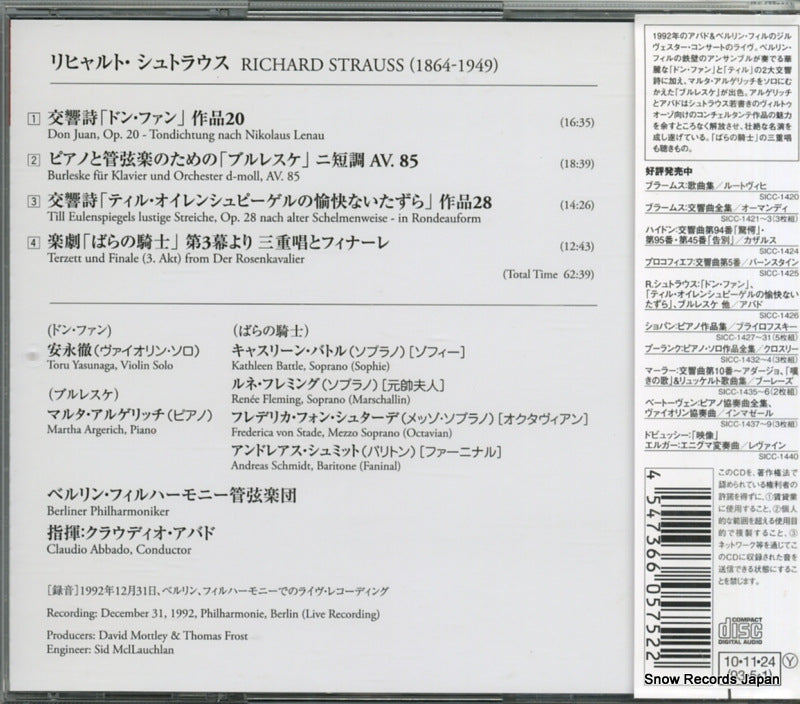Click the duration '(18:39)'
This screenshot has height=704, width=800.
click(x=577, y=164)
